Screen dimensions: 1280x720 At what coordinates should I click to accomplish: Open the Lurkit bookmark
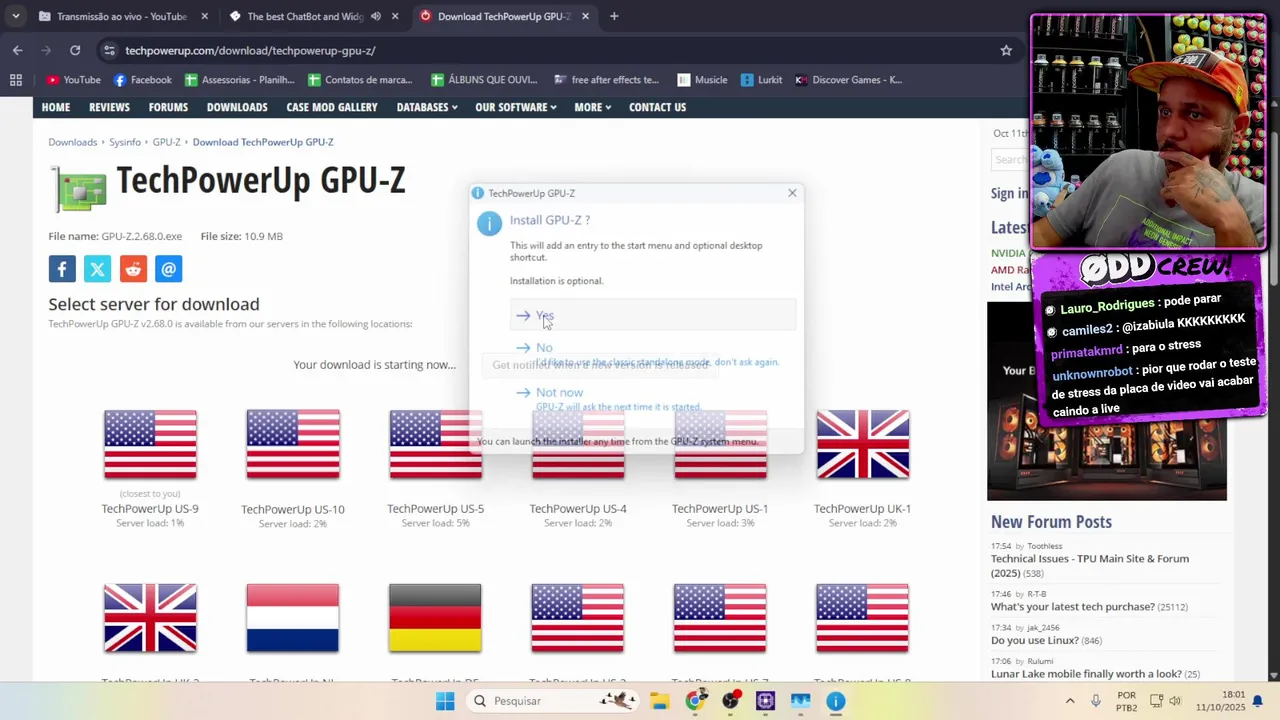point(761,80)
